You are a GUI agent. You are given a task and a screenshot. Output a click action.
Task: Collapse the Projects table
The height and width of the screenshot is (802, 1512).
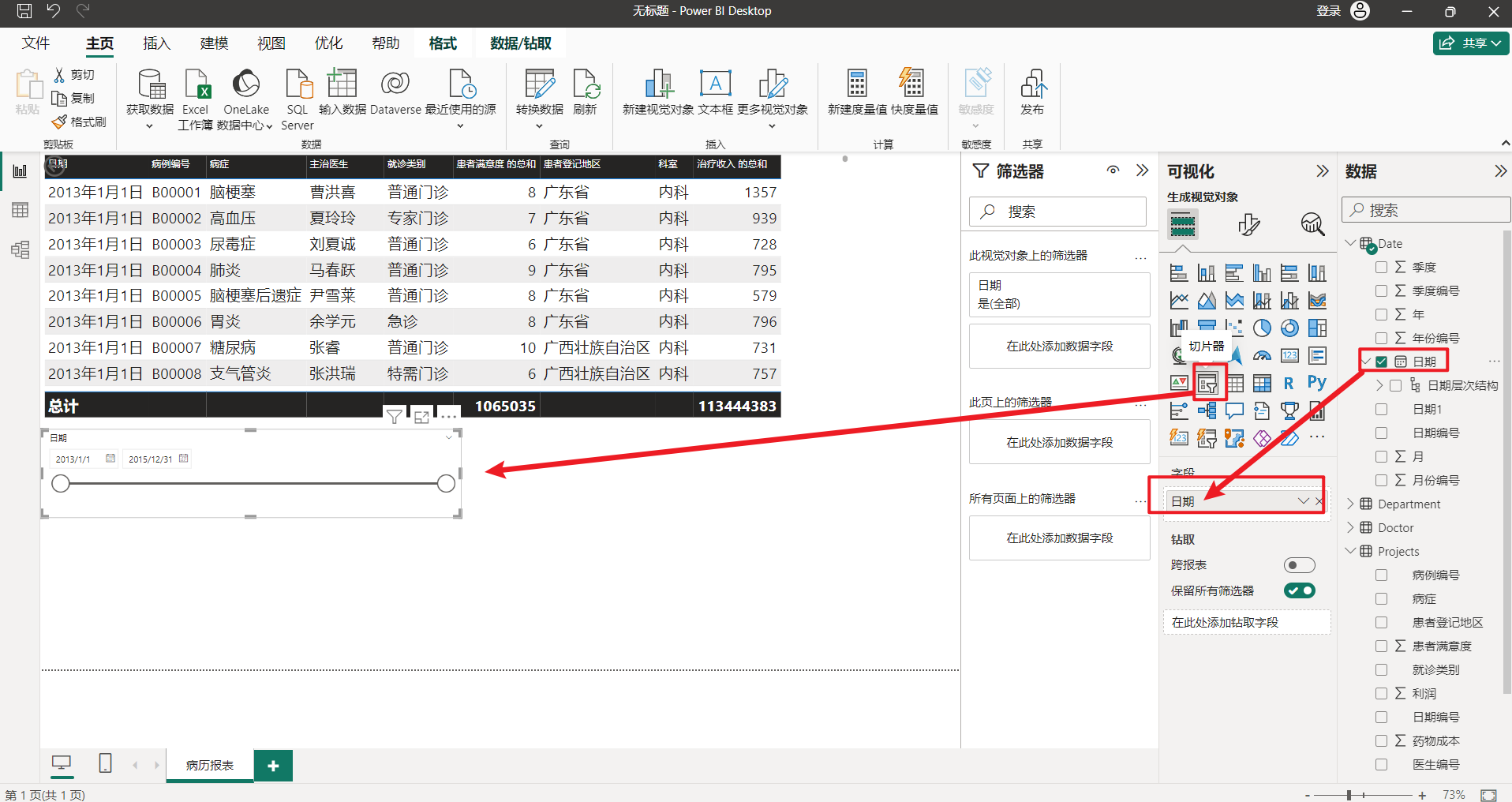click(x=1350, y=551)
